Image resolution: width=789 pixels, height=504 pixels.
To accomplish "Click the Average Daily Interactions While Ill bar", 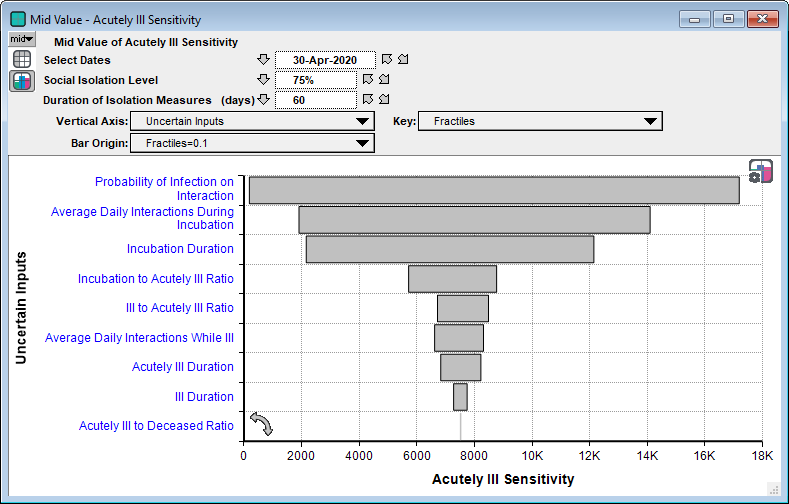I will tap(459, 338).
